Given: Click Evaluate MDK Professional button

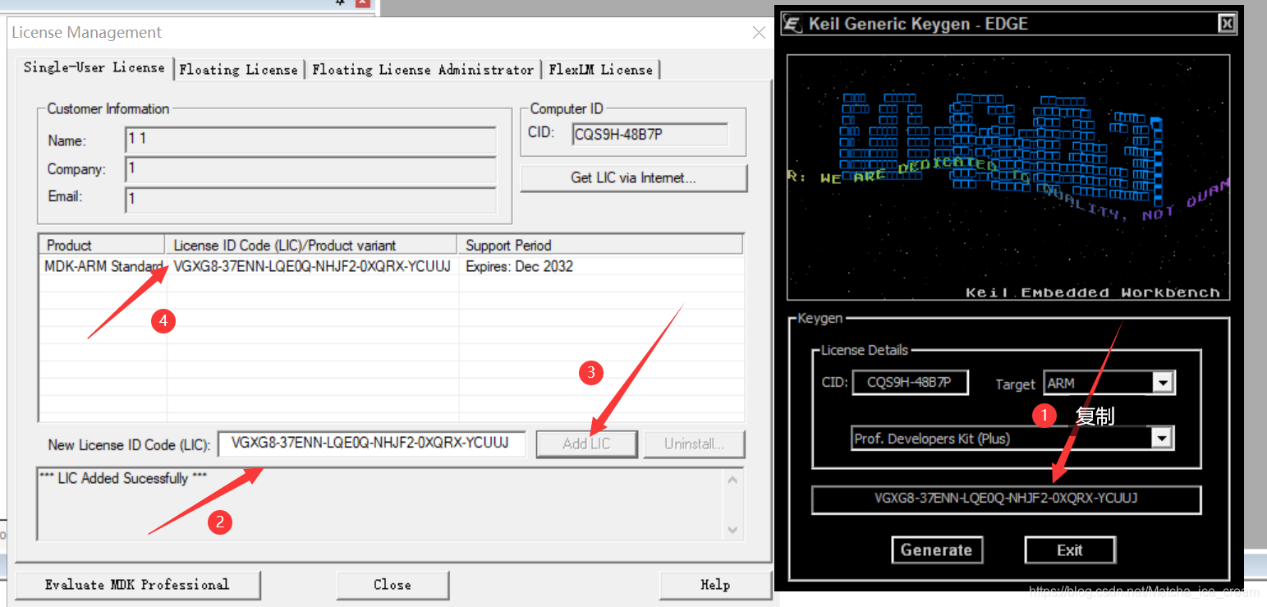Looking at the screenshot, I should click(x=138, y=585).
